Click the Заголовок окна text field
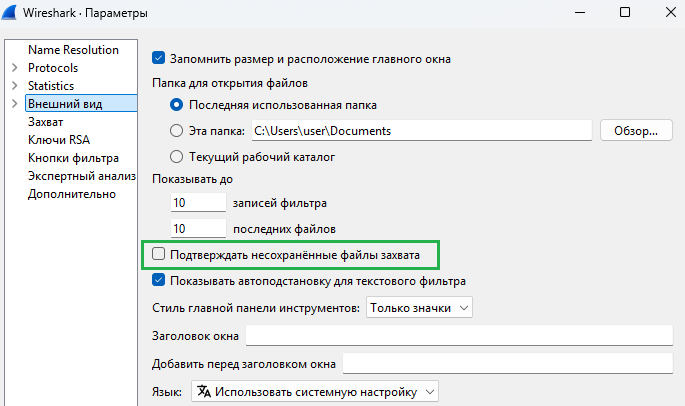The image size is (685, 406). pyautogui.click(x=459, y=335)
